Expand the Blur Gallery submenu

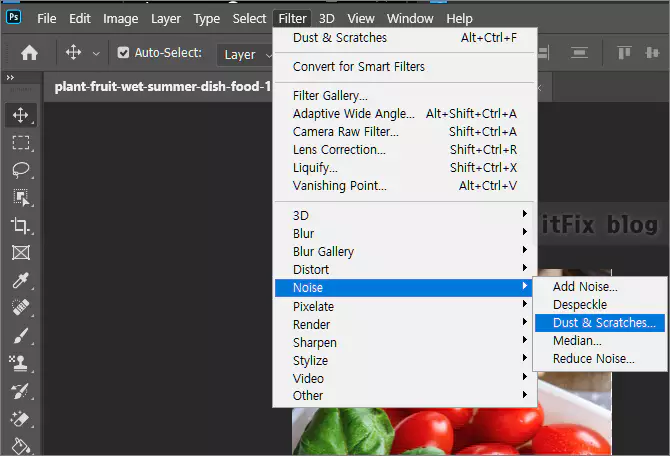(404, 252)
